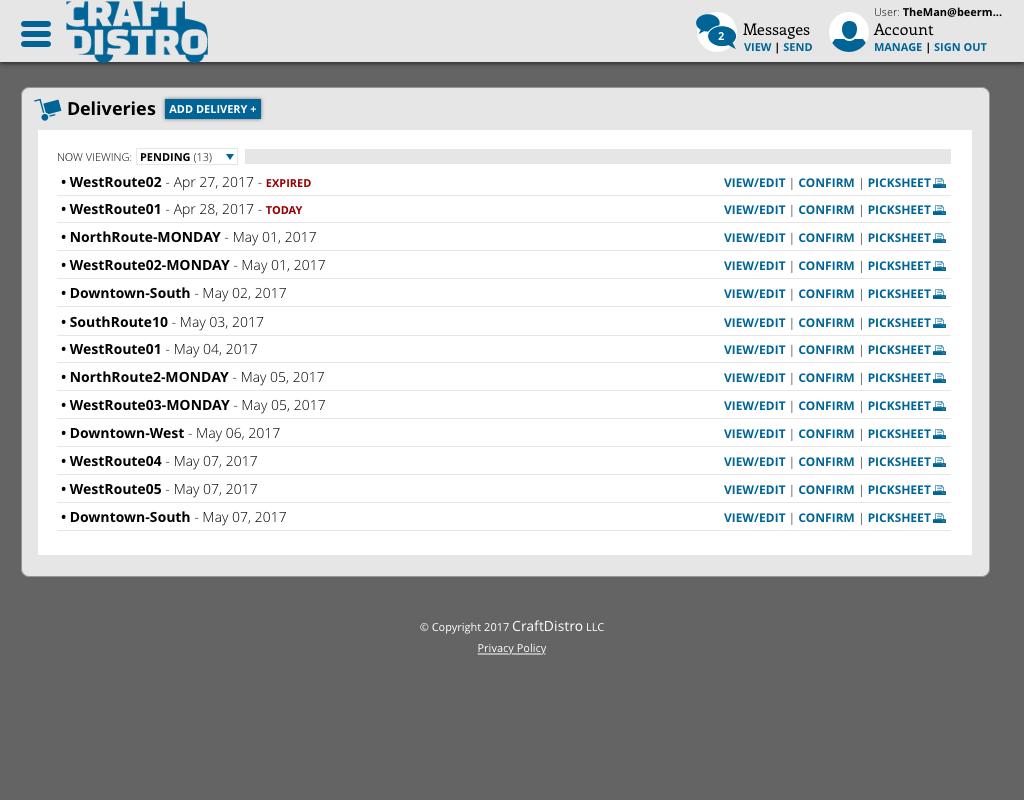Open View/Edit for WestRoute03-MONDAY
1024x800 pixels.
tap(754, 406)
